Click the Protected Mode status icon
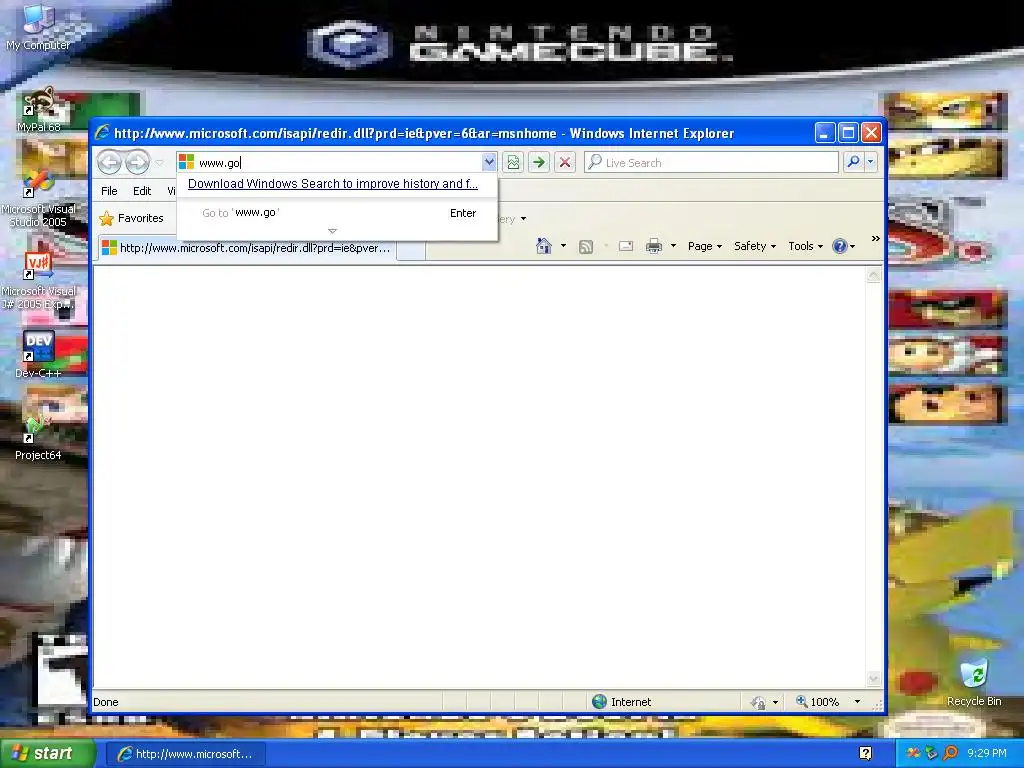1024x768 pixels. (758, 703)
